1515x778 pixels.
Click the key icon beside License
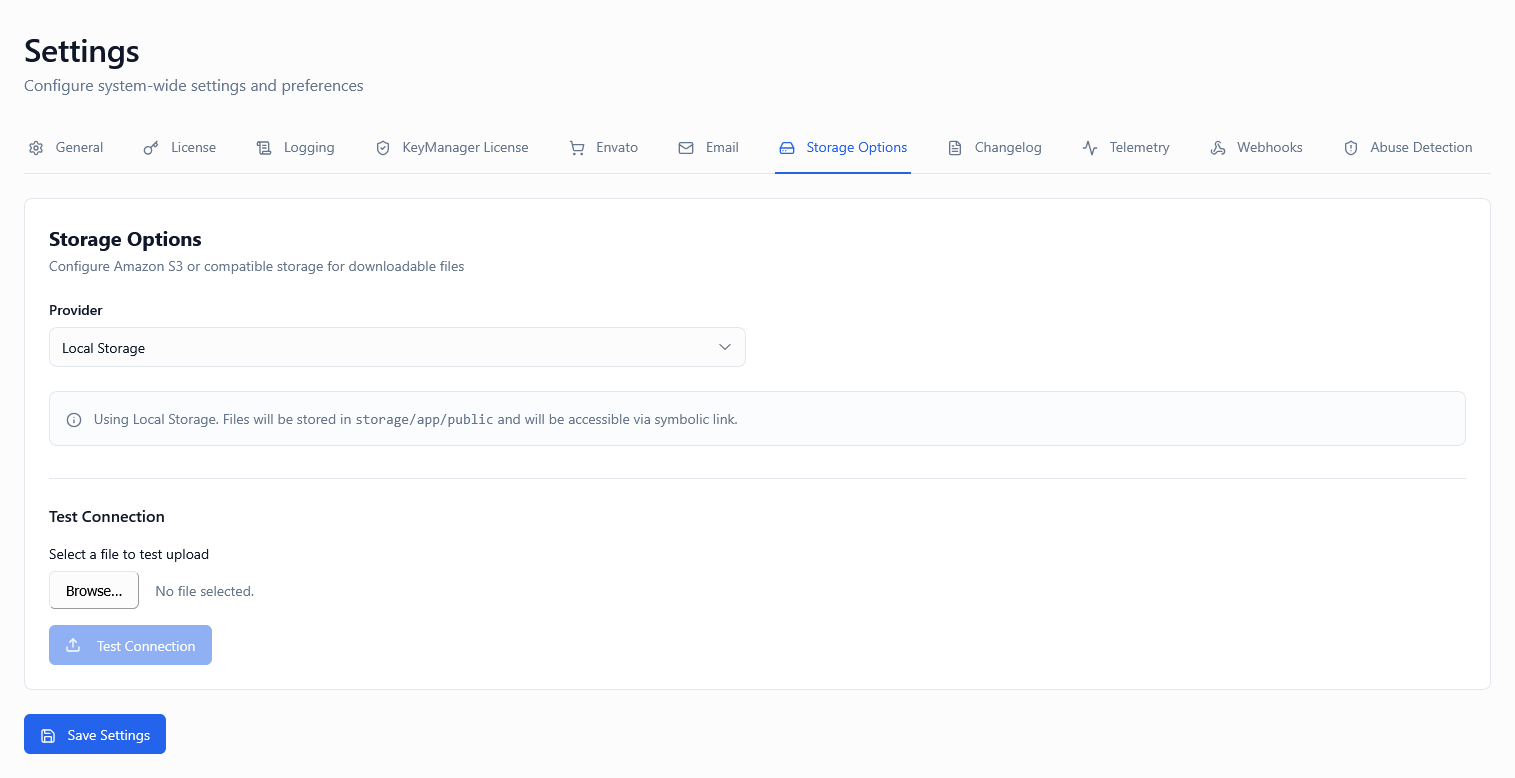coord(151,148)
